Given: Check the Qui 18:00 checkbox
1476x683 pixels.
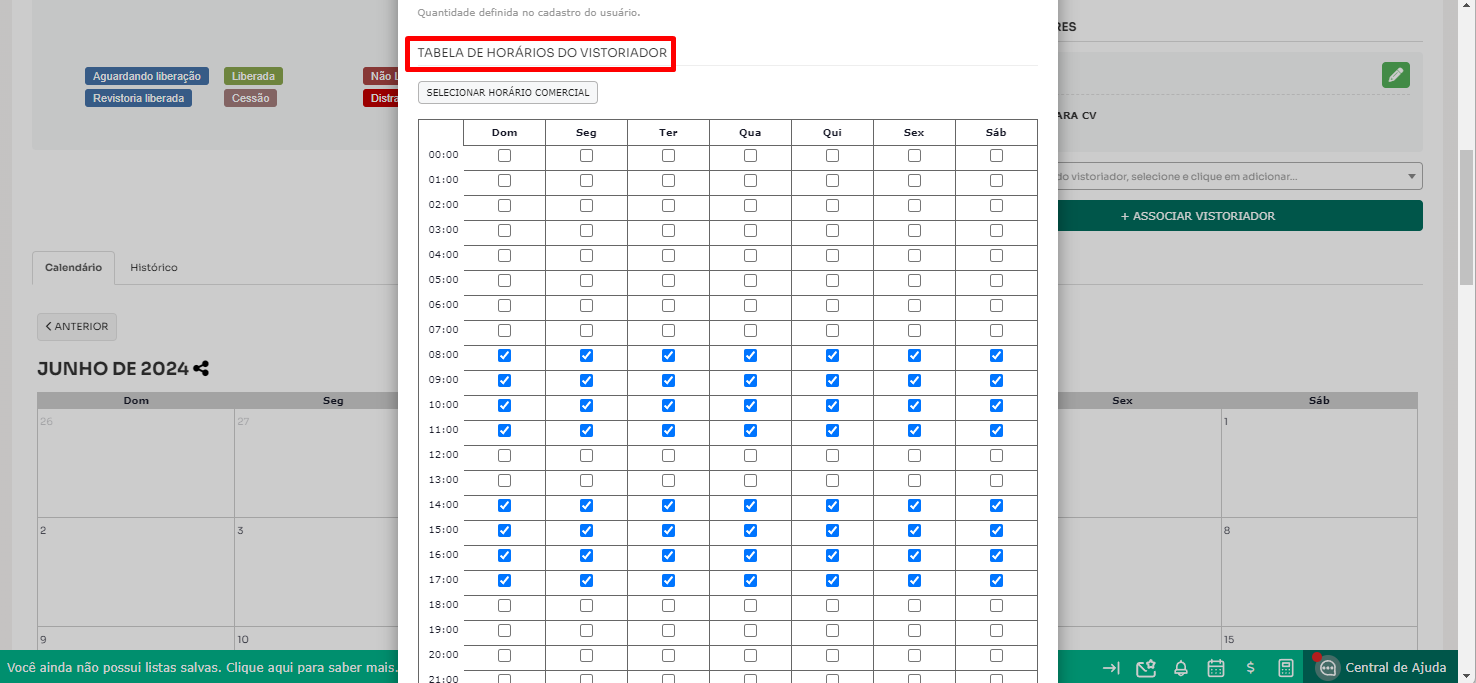Looking at the screenshot, I should (x=832, y=605).
